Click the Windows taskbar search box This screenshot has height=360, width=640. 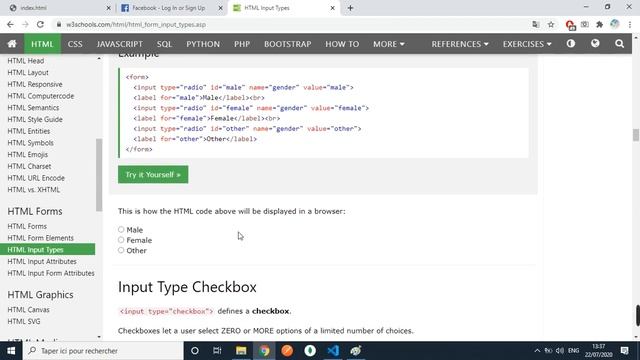(x=102, y=351)
